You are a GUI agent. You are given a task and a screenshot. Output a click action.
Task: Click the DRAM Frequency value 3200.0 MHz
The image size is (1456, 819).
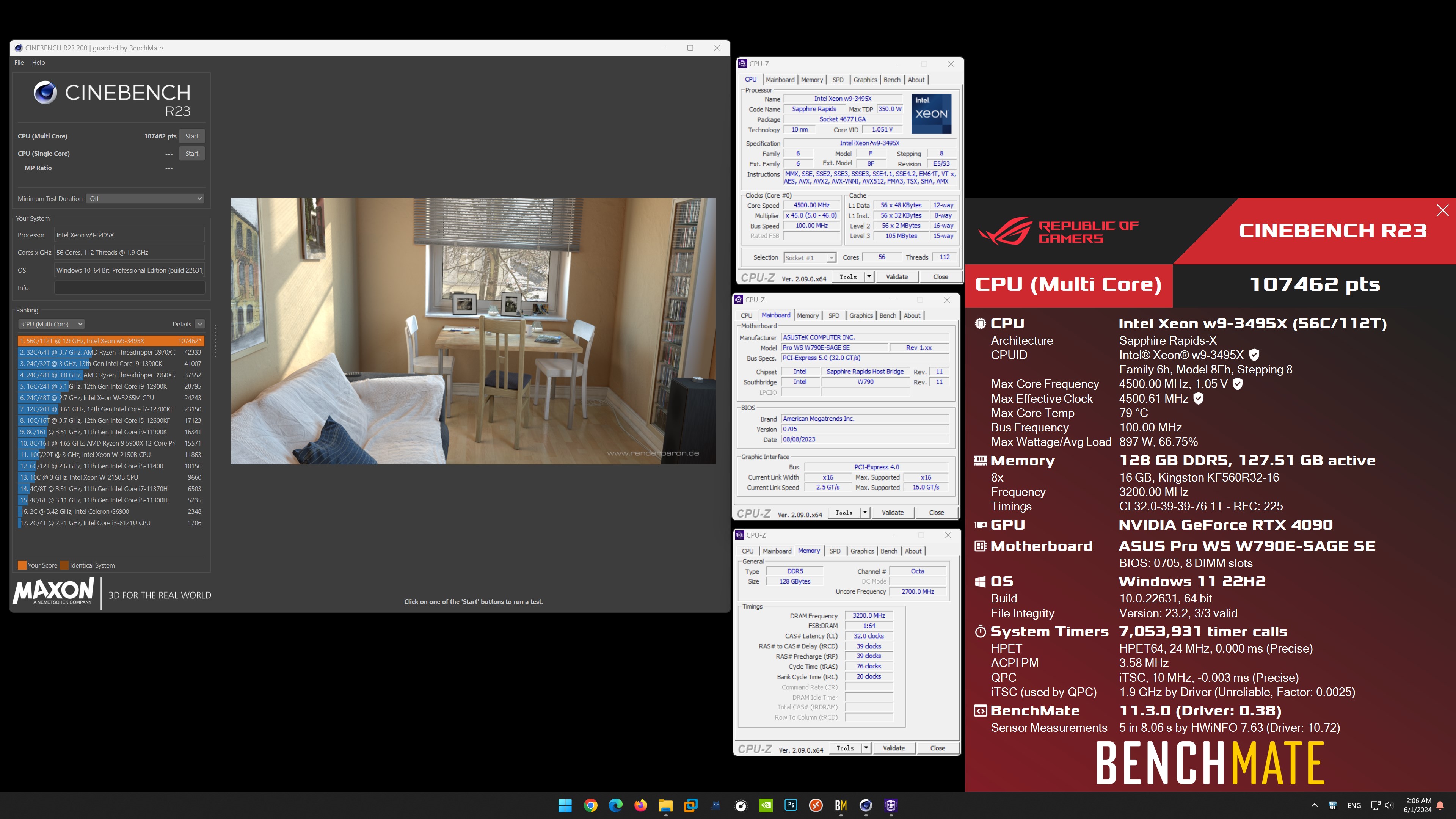pos(869,615)
